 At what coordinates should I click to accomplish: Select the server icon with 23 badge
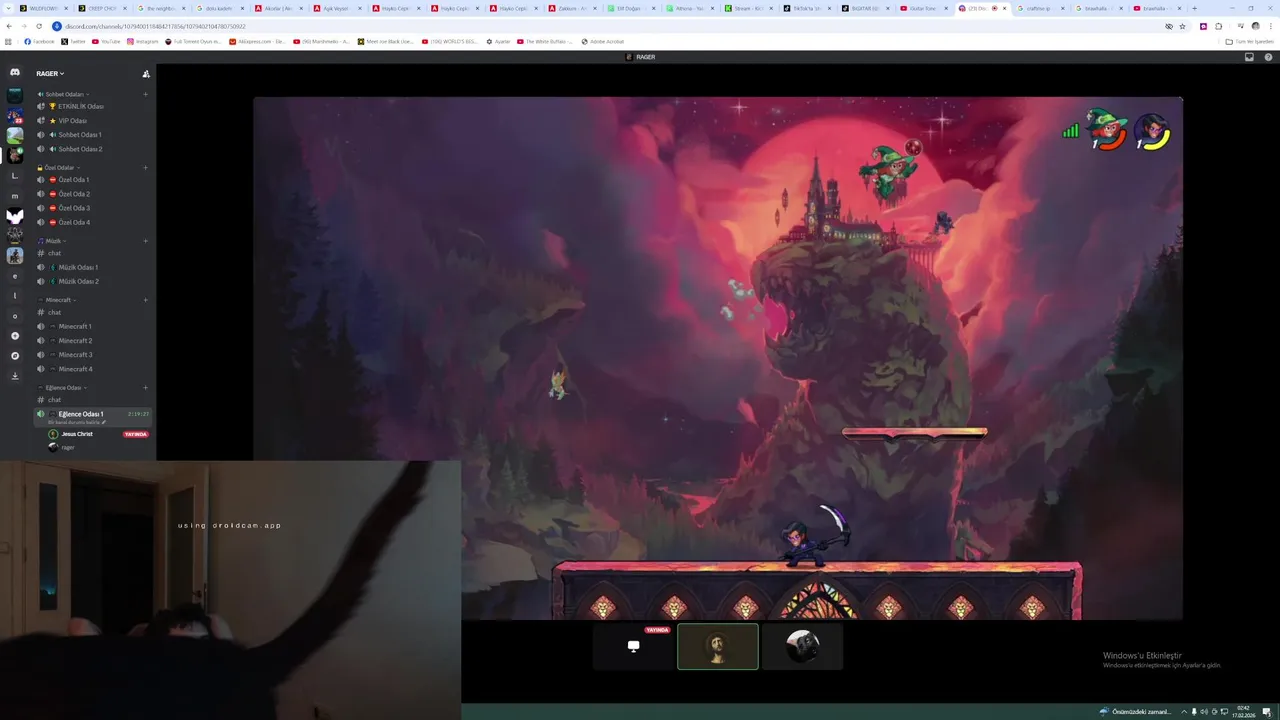click(15, 115)
